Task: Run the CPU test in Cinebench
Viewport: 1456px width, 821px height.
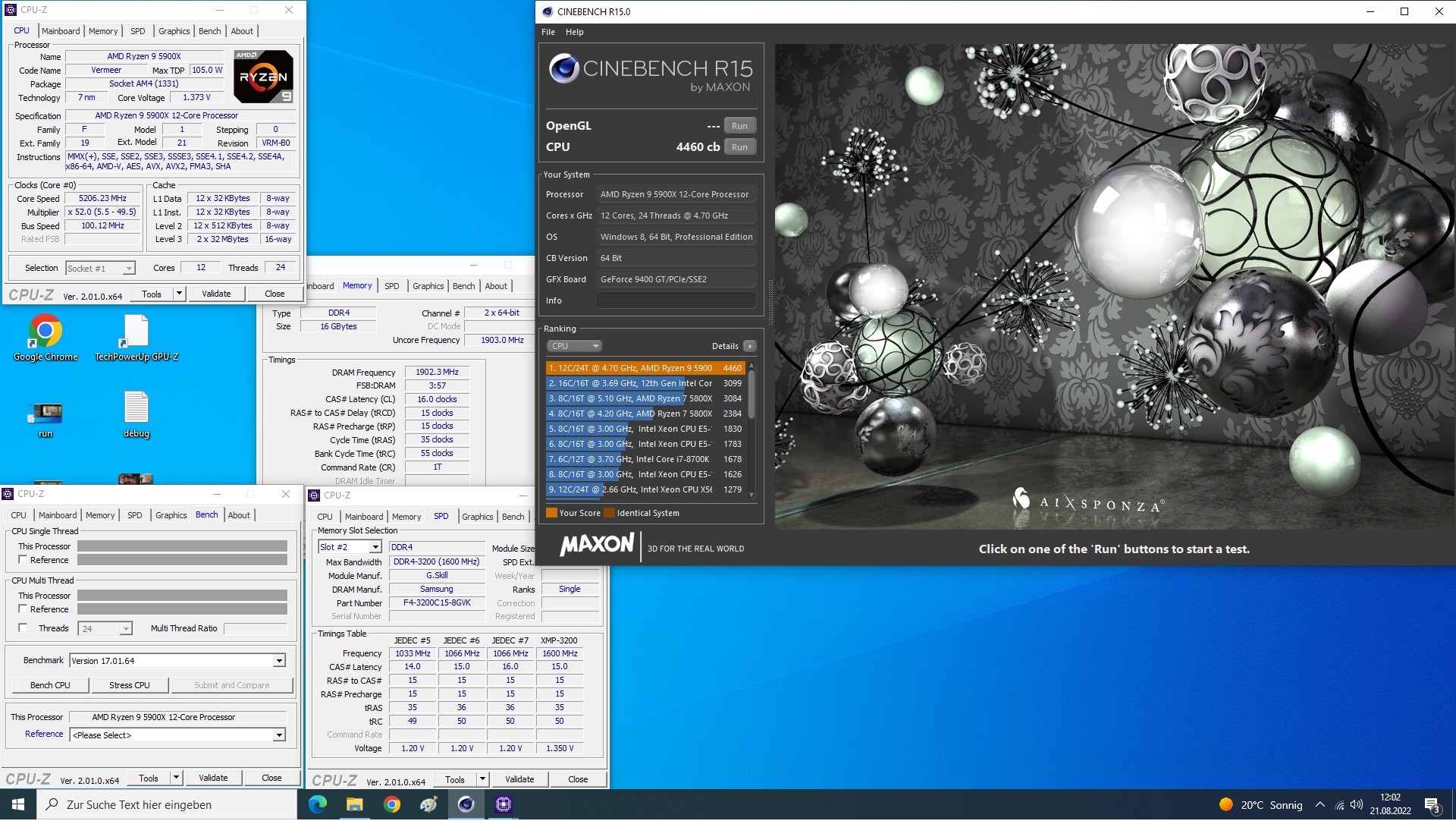Action: tap(739, 147)
